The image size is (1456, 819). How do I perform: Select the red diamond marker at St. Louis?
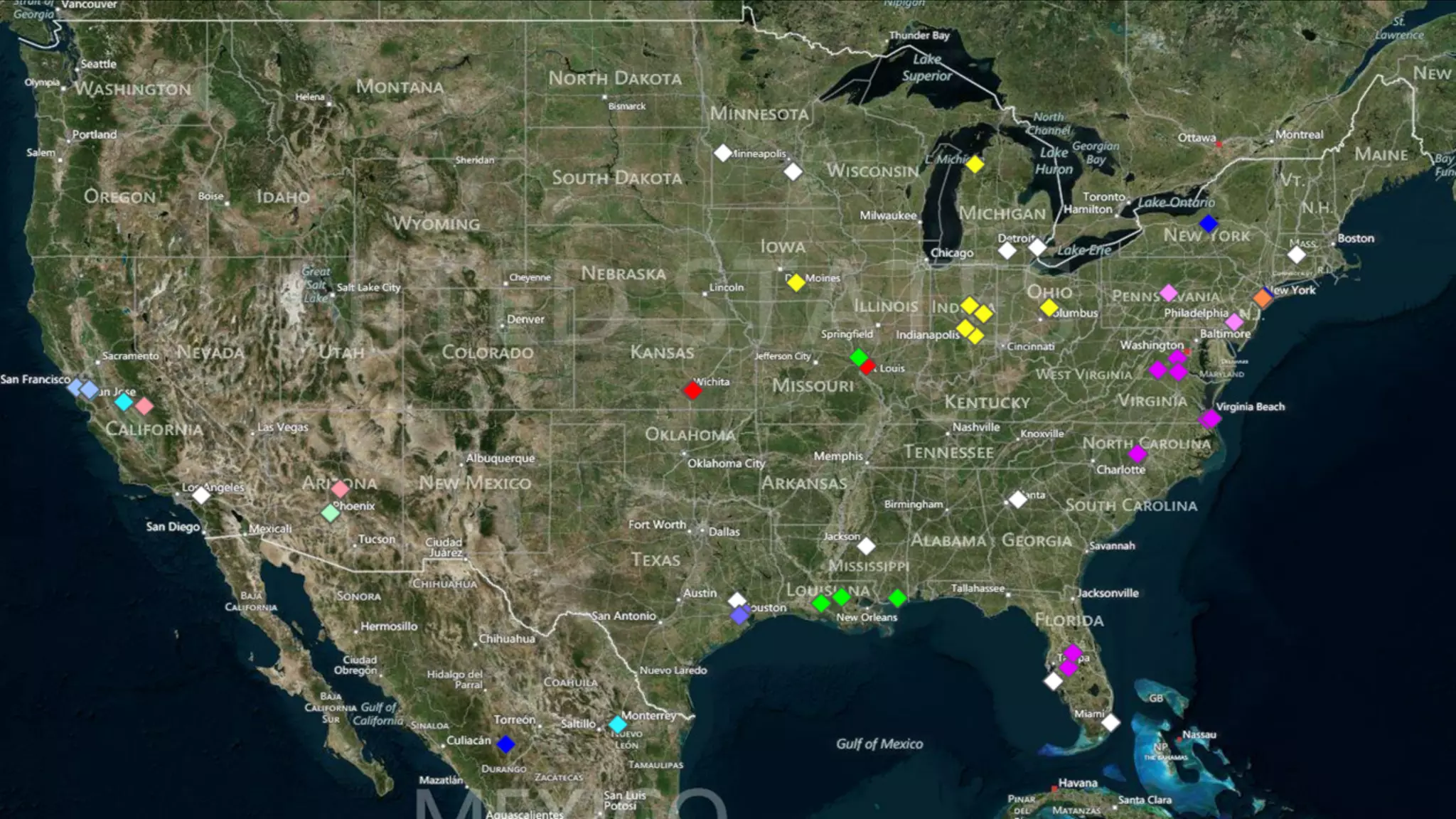[867, 367]
